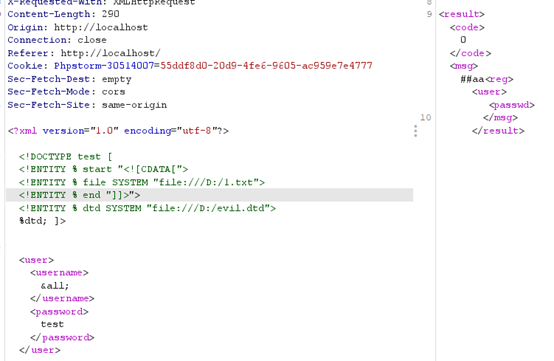Click the closing </password> tag
Screen dimensions: 554x361
pyautogui.click(x=62, y=338)
